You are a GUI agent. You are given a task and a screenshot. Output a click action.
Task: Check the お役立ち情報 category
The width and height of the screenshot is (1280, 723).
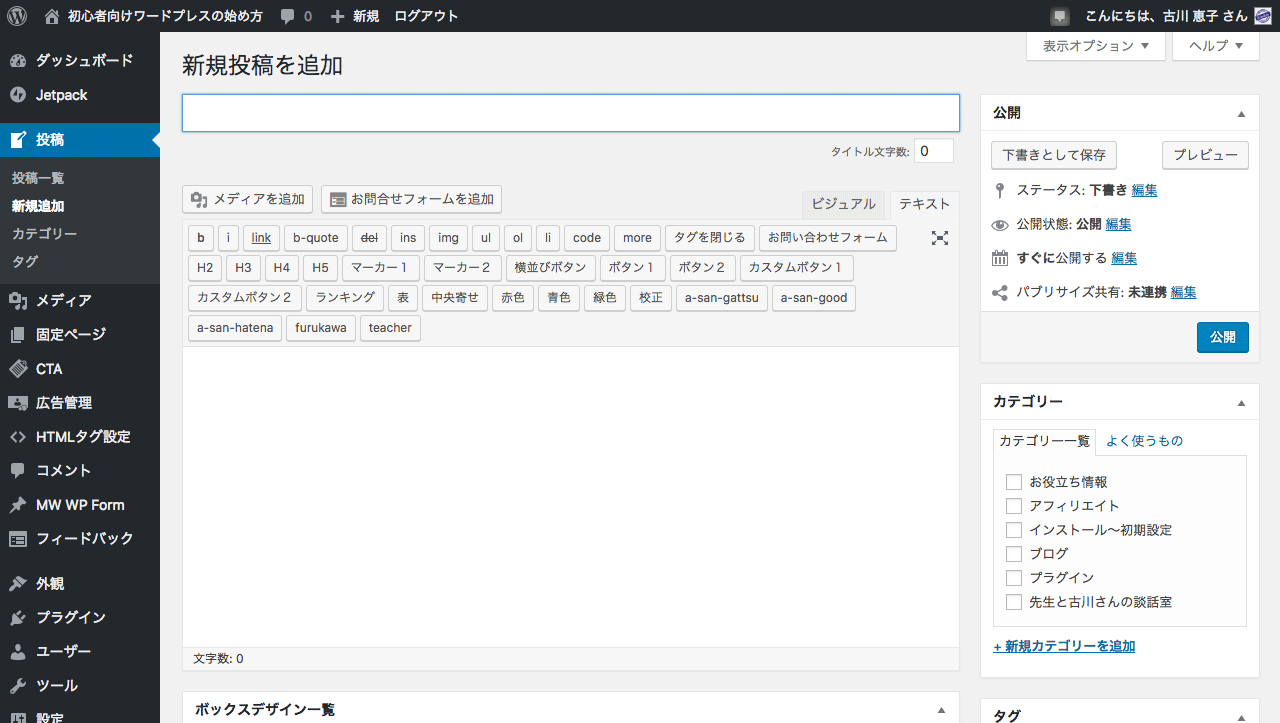[1014, 482]
